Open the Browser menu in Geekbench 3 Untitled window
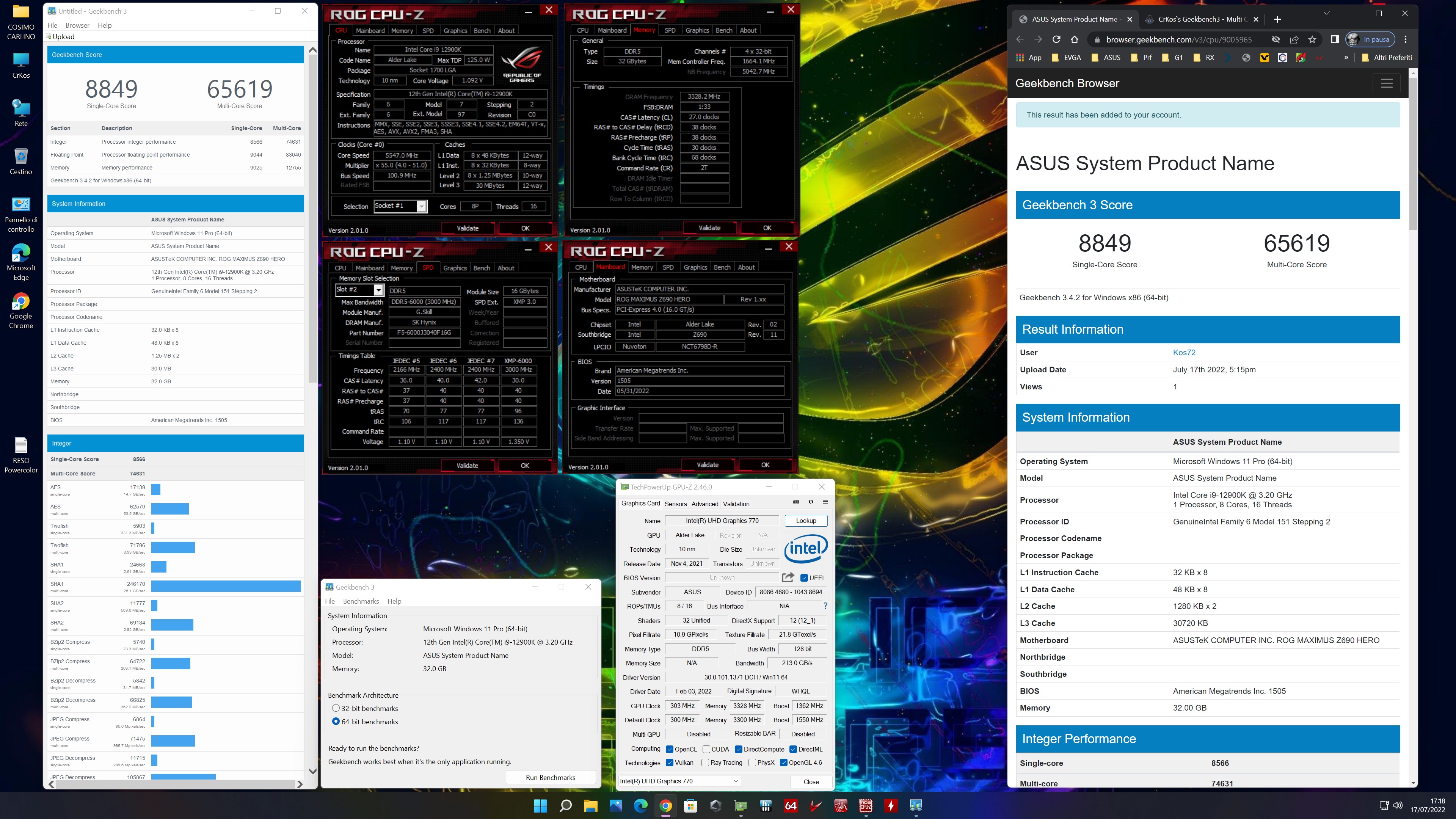This screenshot has height=819, width=1456. tap(77, 25)
